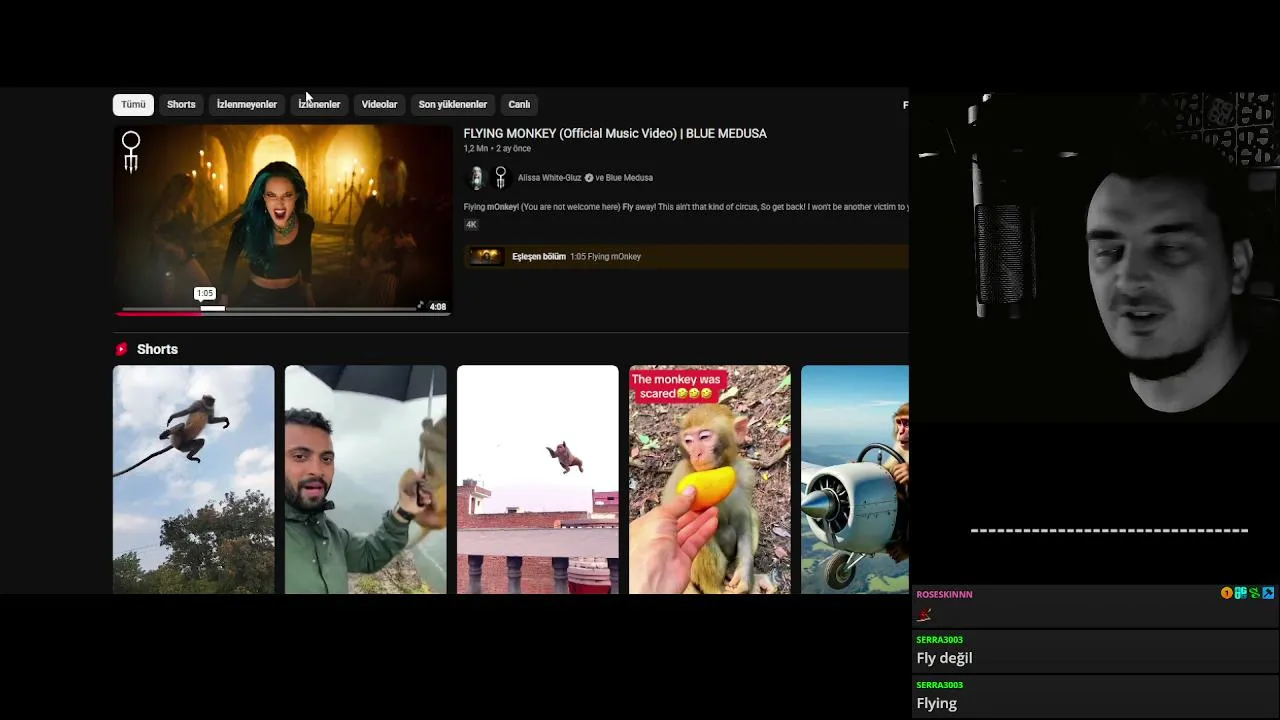Switch to the Shorts filter chip
1280x720 pixels.
(181, 104)
